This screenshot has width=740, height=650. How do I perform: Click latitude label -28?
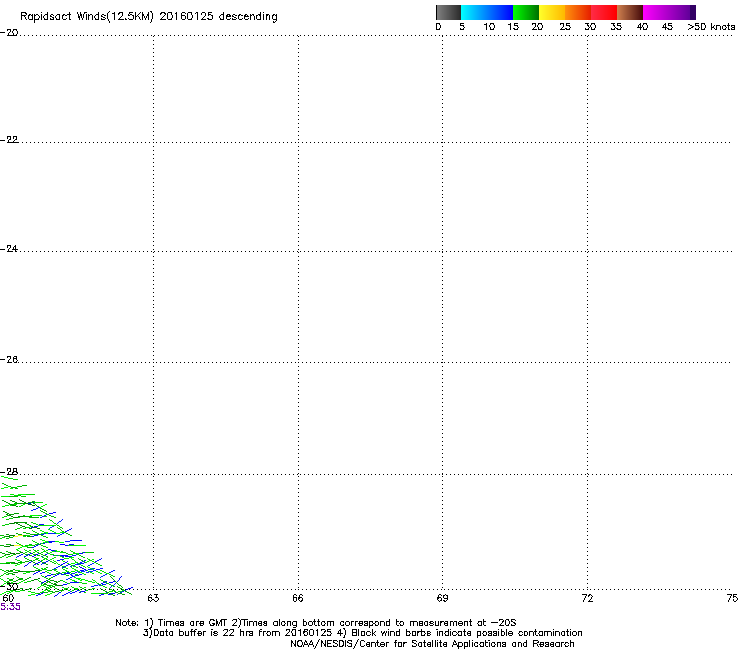coord(9,472)
